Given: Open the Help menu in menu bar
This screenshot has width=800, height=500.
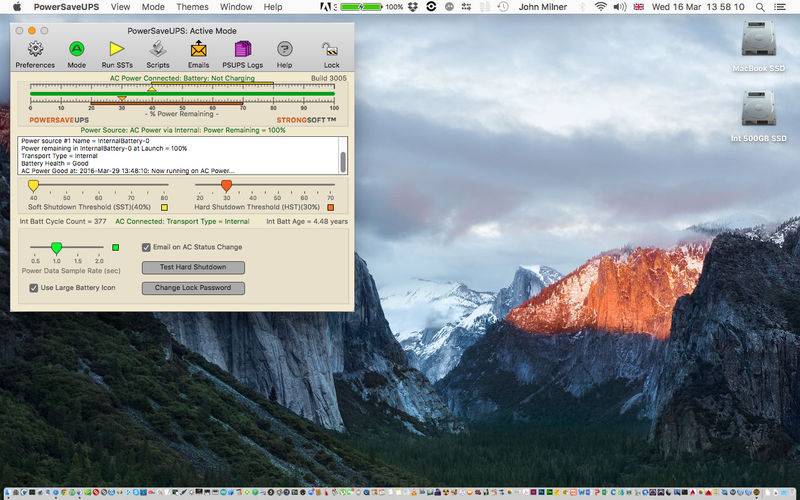Looking at the screenshot, I should [273, 7].
